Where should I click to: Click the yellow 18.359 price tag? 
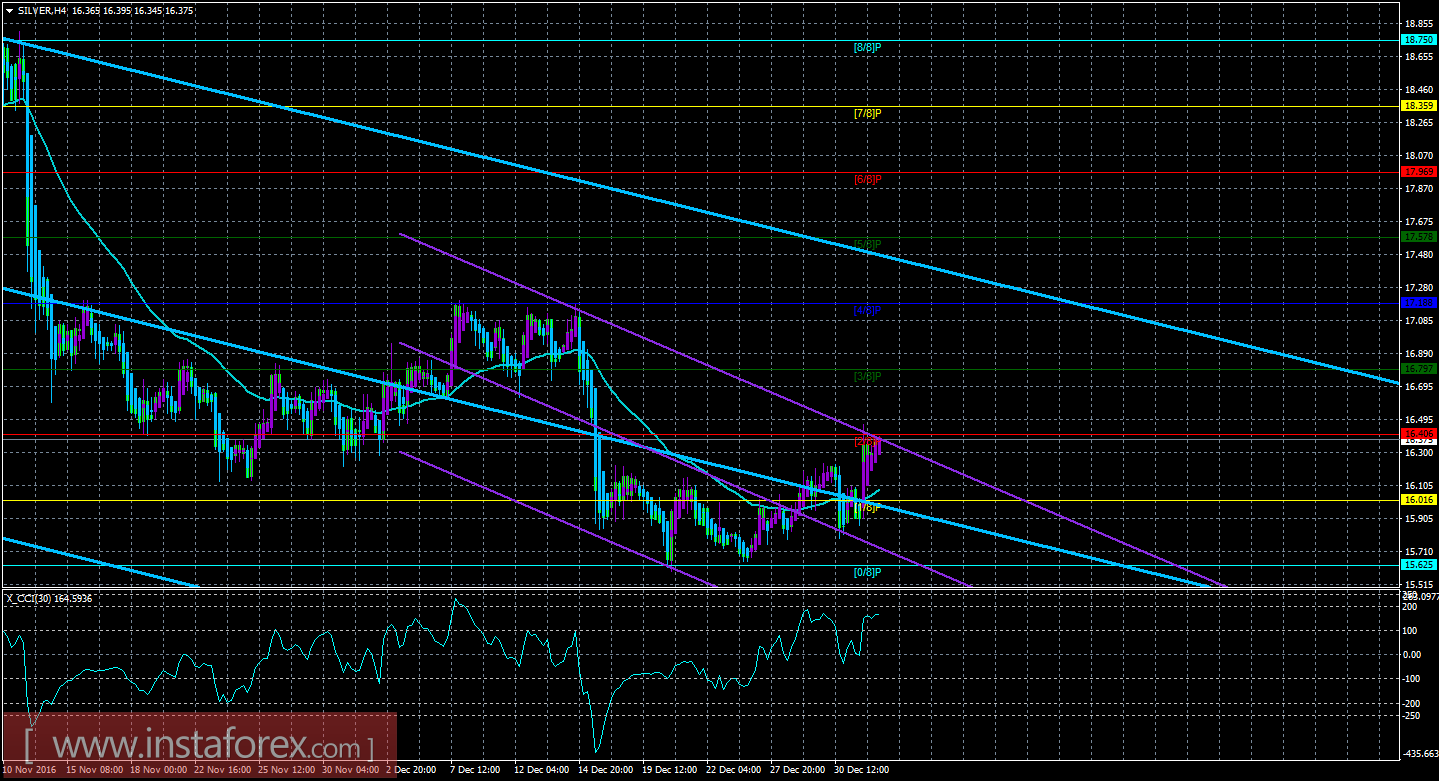tap(1419, 105)
